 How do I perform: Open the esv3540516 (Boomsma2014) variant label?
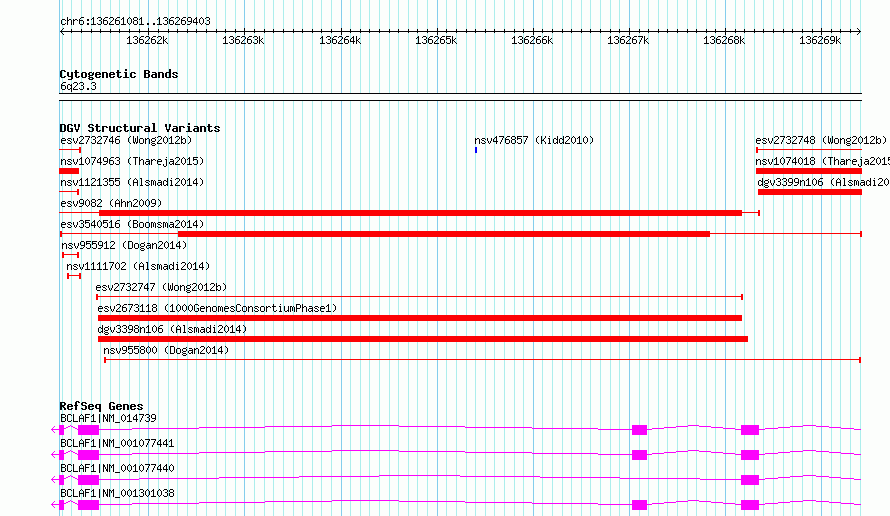(x=132, y=224)
